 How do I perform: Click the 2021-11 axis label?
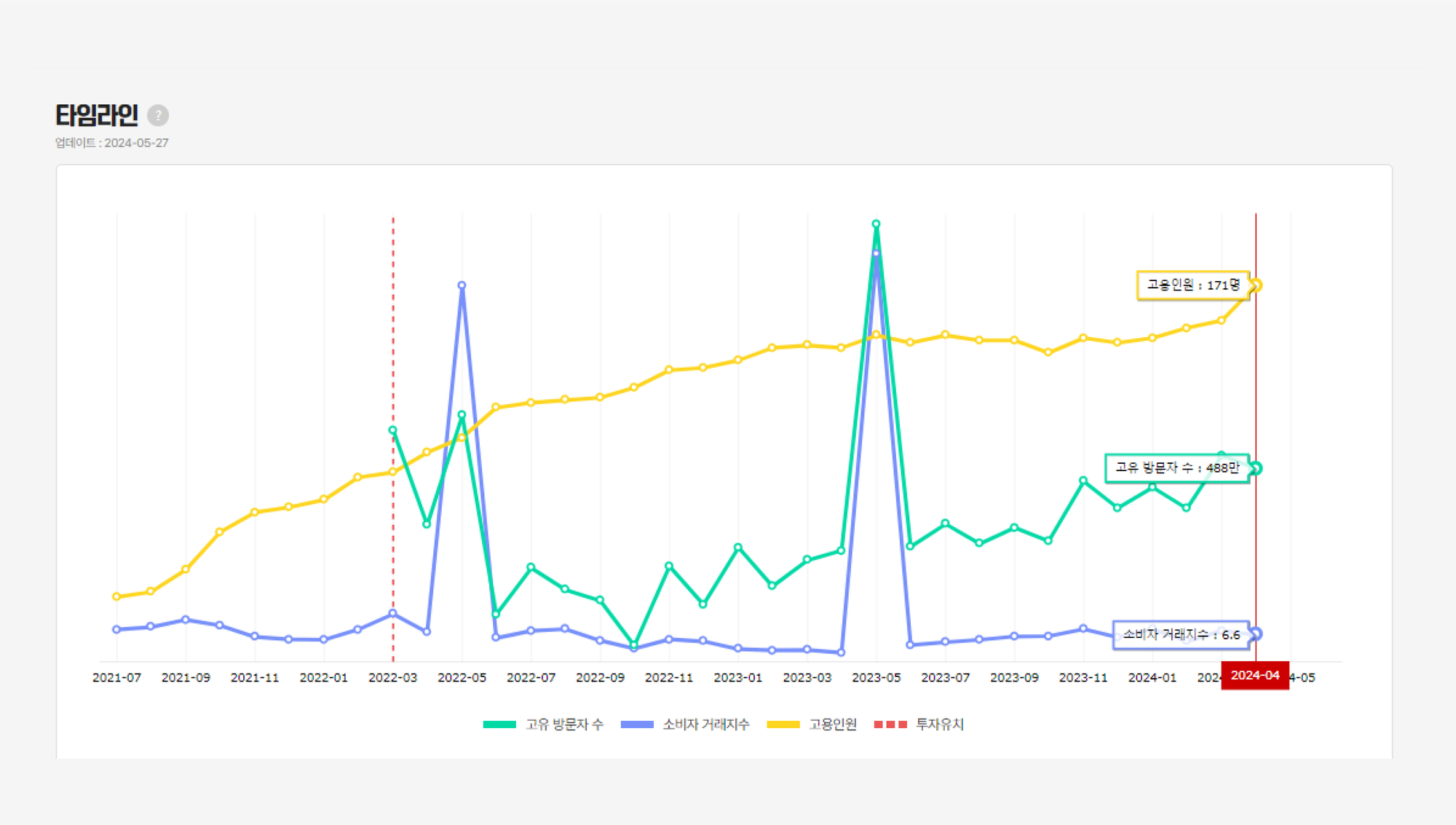coord(254,677)
